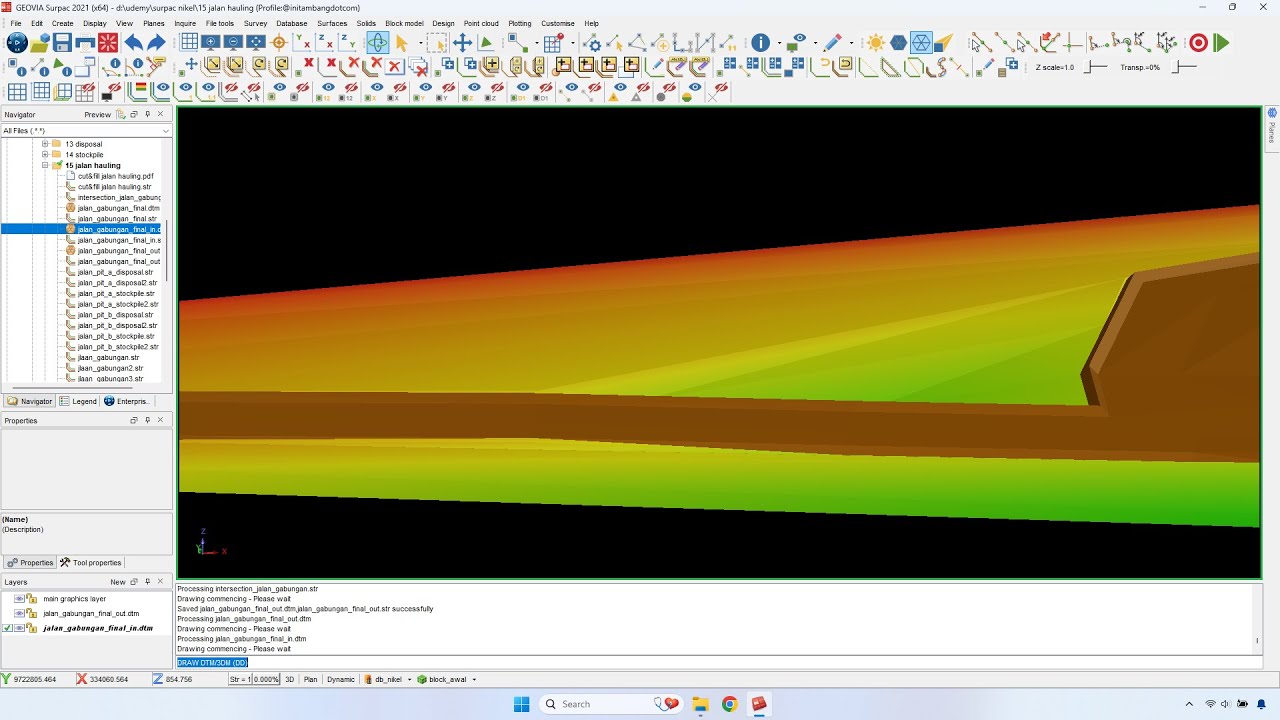The image size is (1280, 720).
Task: Open the Block model menu
Action: (x=404, y=23)
